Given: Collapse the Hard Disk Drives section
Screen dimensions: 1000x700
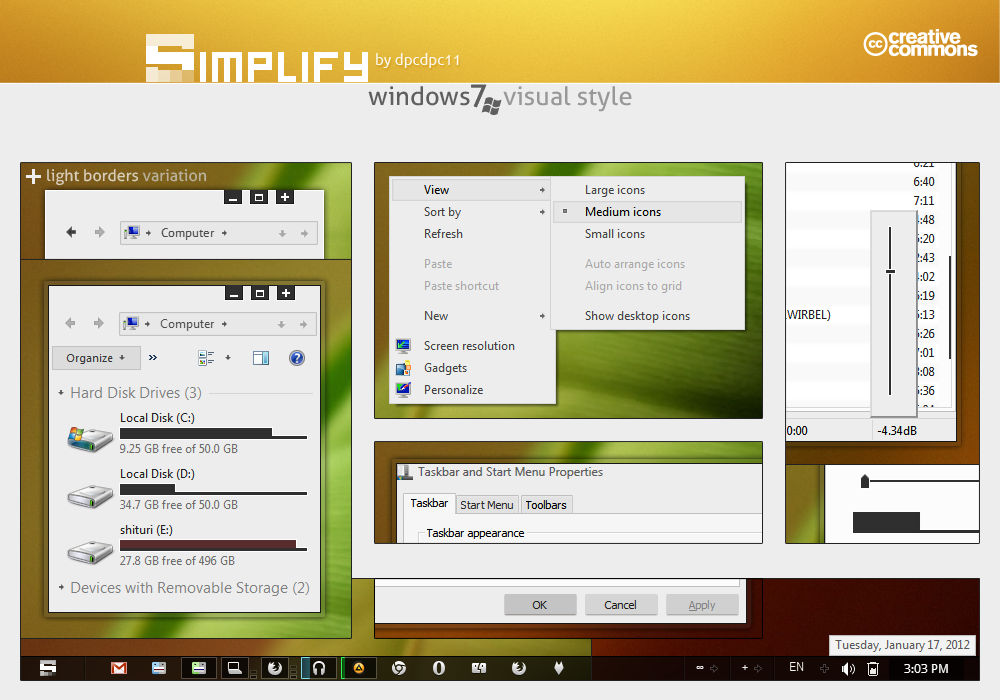Looking at the screenshot, I should click(x=61, y=392).
